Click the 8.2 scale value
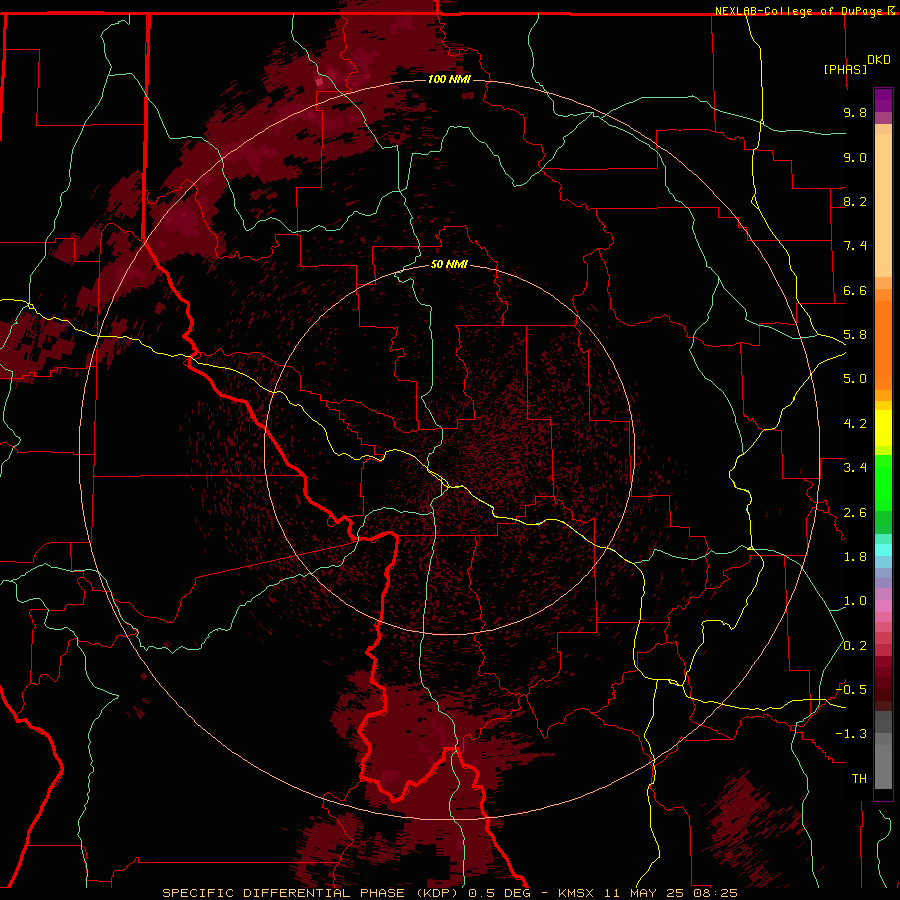The width and height of the screenshot is (900, 900). click(x=855, y=201)
